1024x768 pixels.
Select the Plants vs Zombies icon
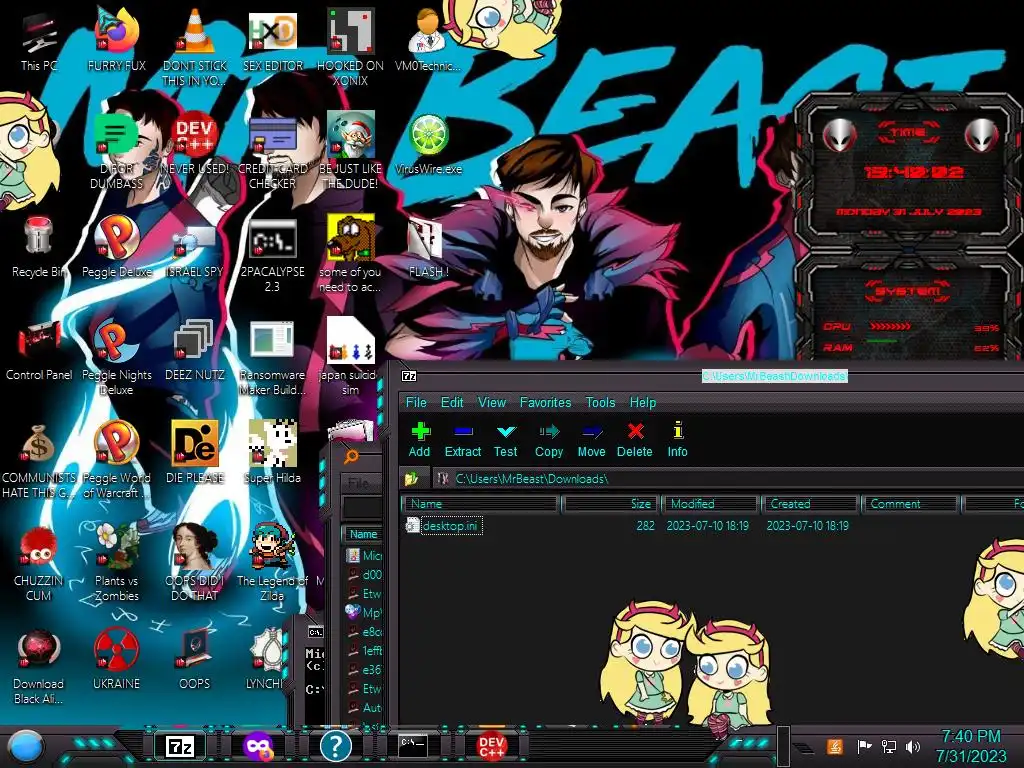click(117, 562)
